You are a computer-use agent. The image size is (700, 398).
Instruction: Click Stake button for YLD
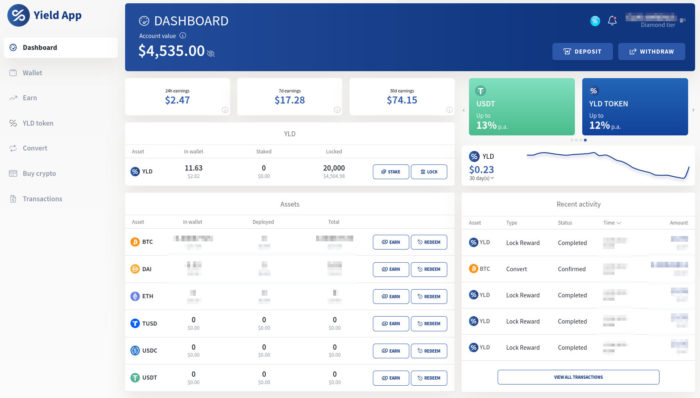coord(391,172)
